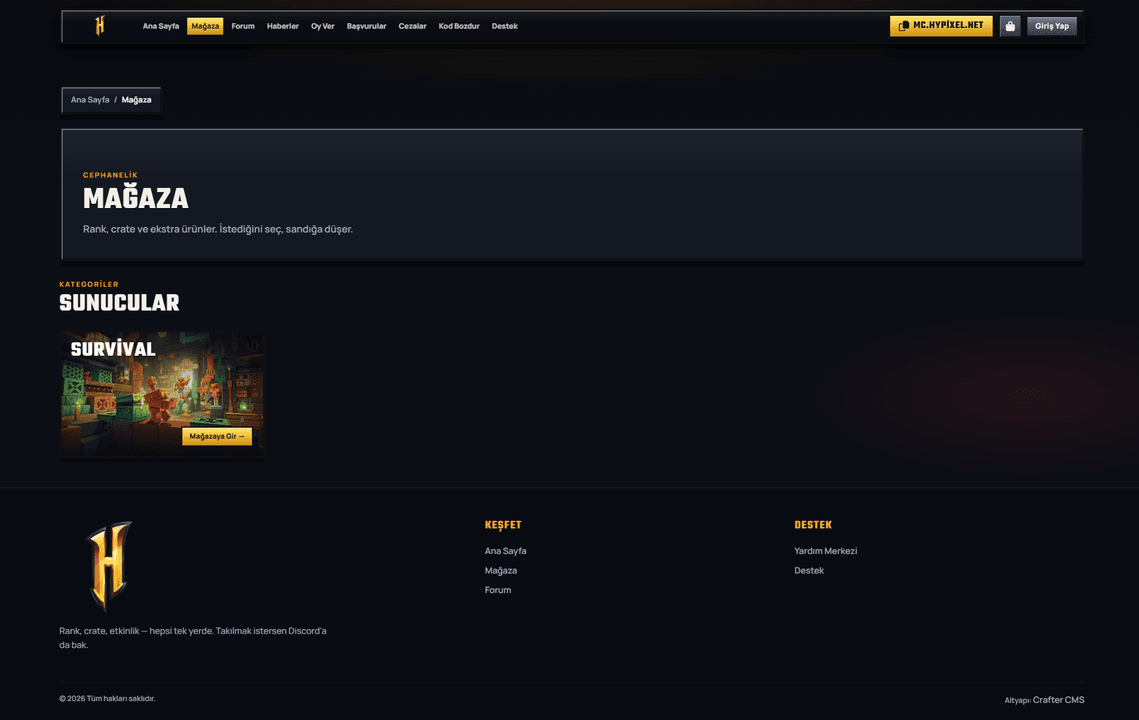The image size is (1139, 720).
Task: Open the Oy Ver page
Action: pyautogui.click(x=323, y=26)
